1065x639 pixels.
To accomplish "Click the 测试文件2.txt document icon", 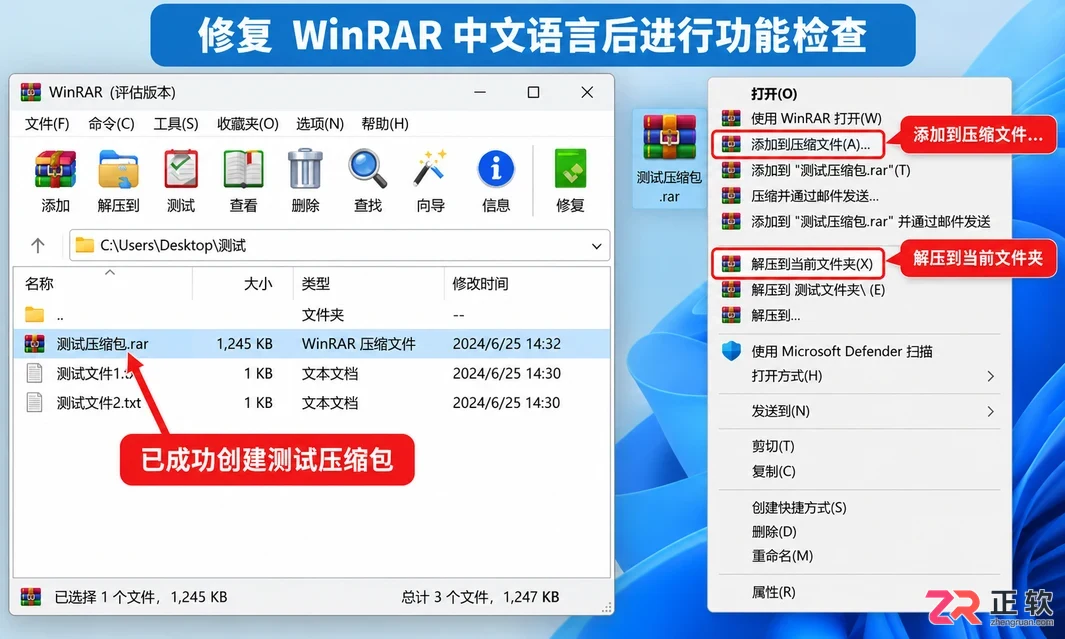I will point(34,403).
